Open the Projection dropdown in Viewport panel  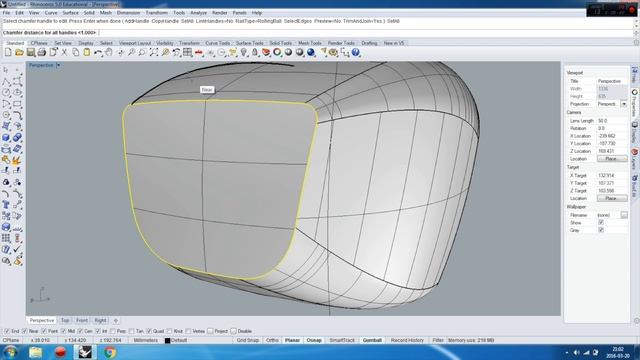point(624,104)
